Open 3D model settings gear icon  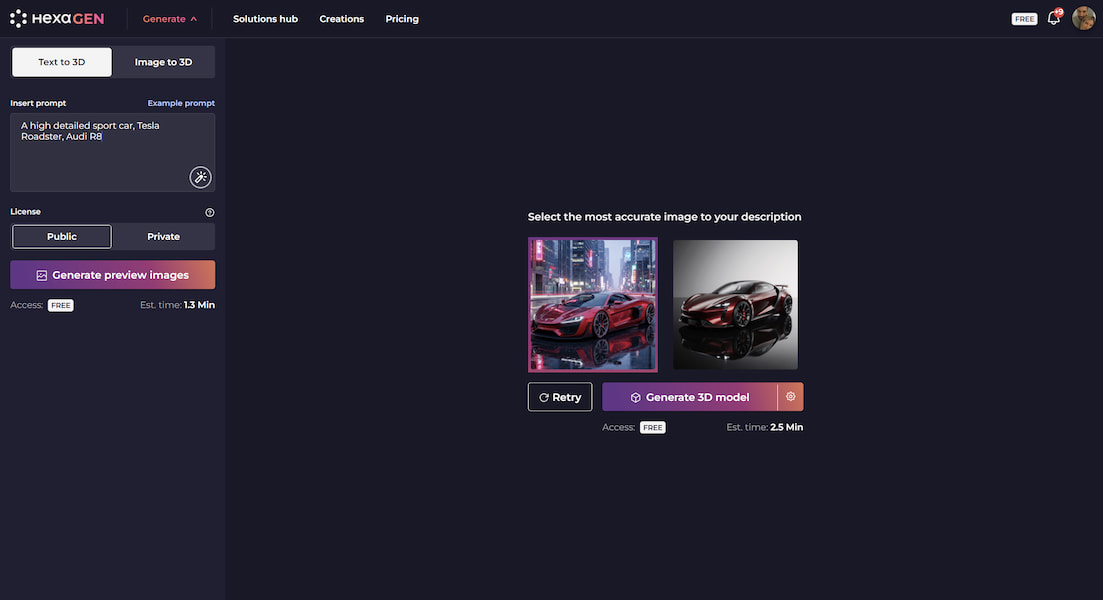[x=790, y=397]
